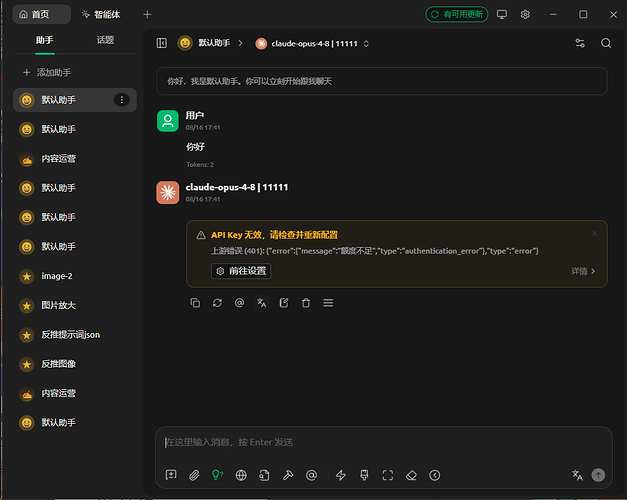Click the 有可用更新 update button
This screenshot has width=627, height=500.
(457, 14)
